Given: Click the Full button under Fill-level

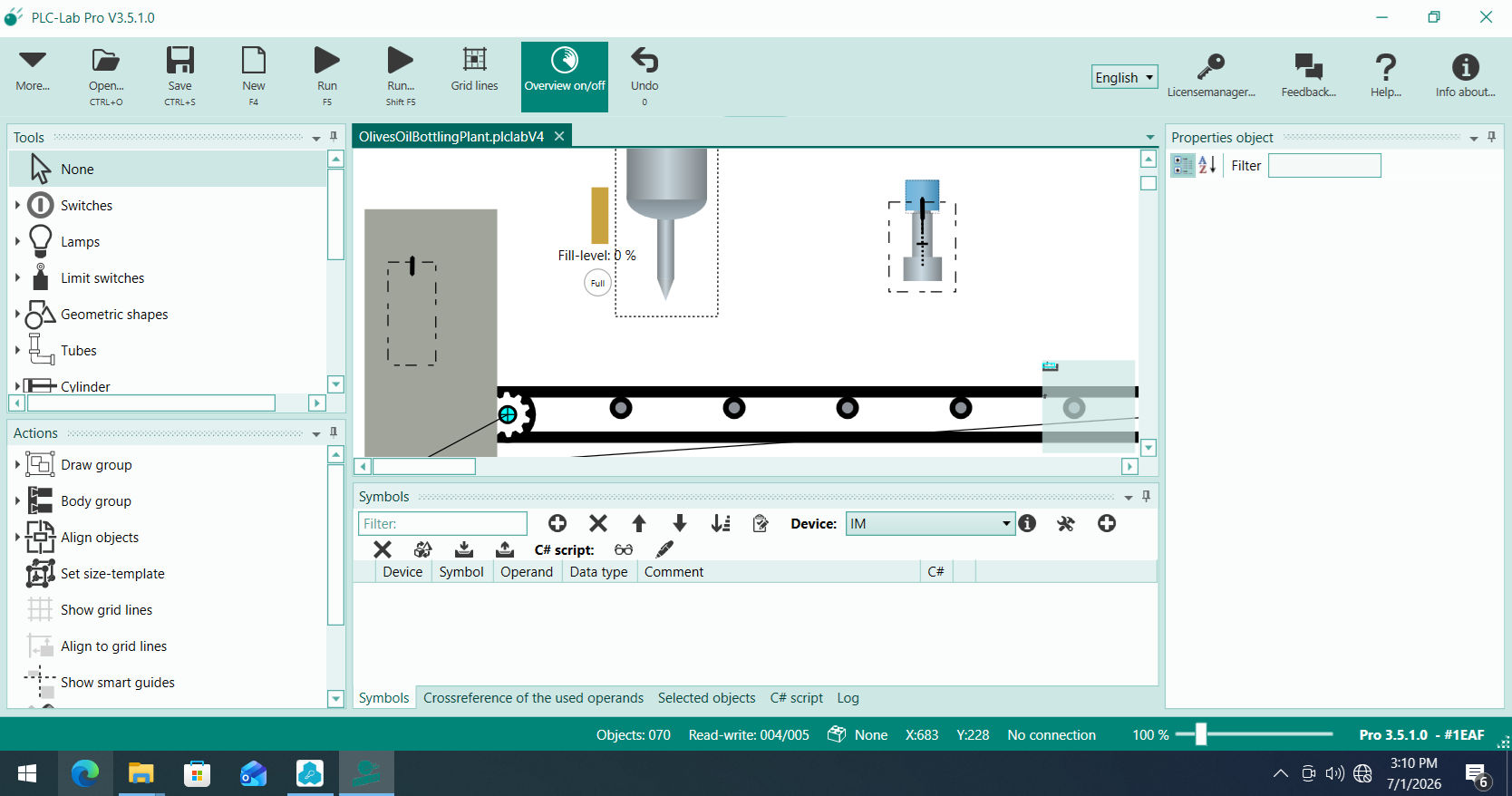Looking at the screenshot, I should click(x=597, y=283).
